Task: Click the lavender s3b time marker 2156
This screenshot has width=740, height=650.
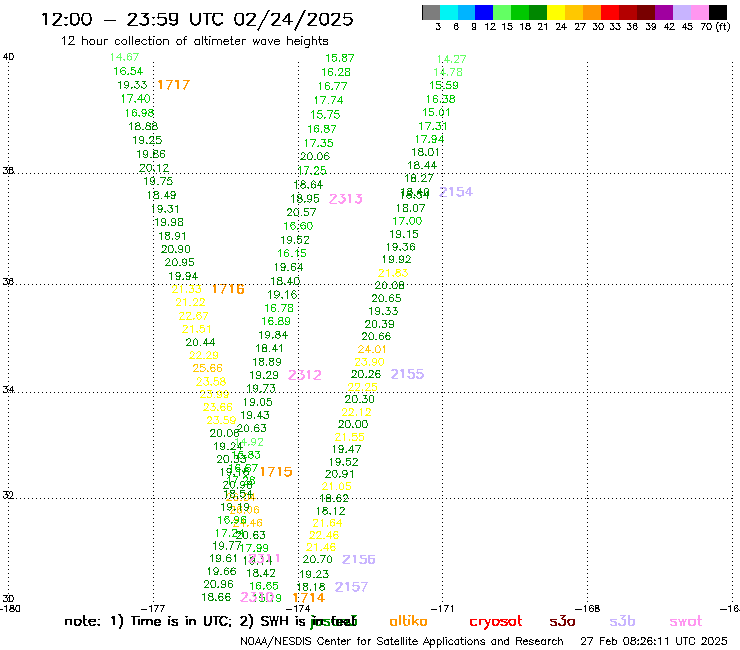Action: coord(359,559)
